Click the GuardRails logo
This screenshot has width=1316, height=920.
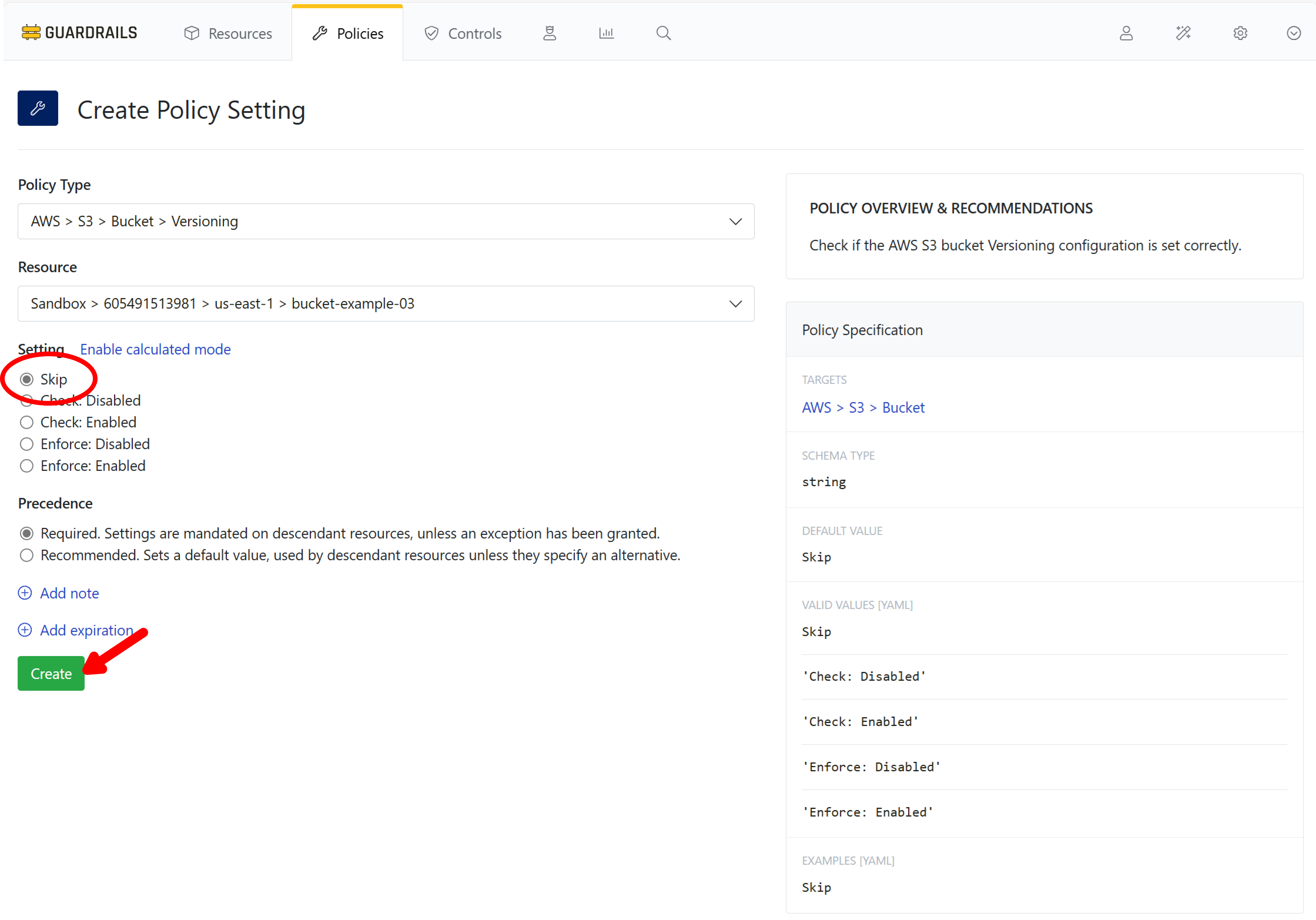click(x=78, y=32)
